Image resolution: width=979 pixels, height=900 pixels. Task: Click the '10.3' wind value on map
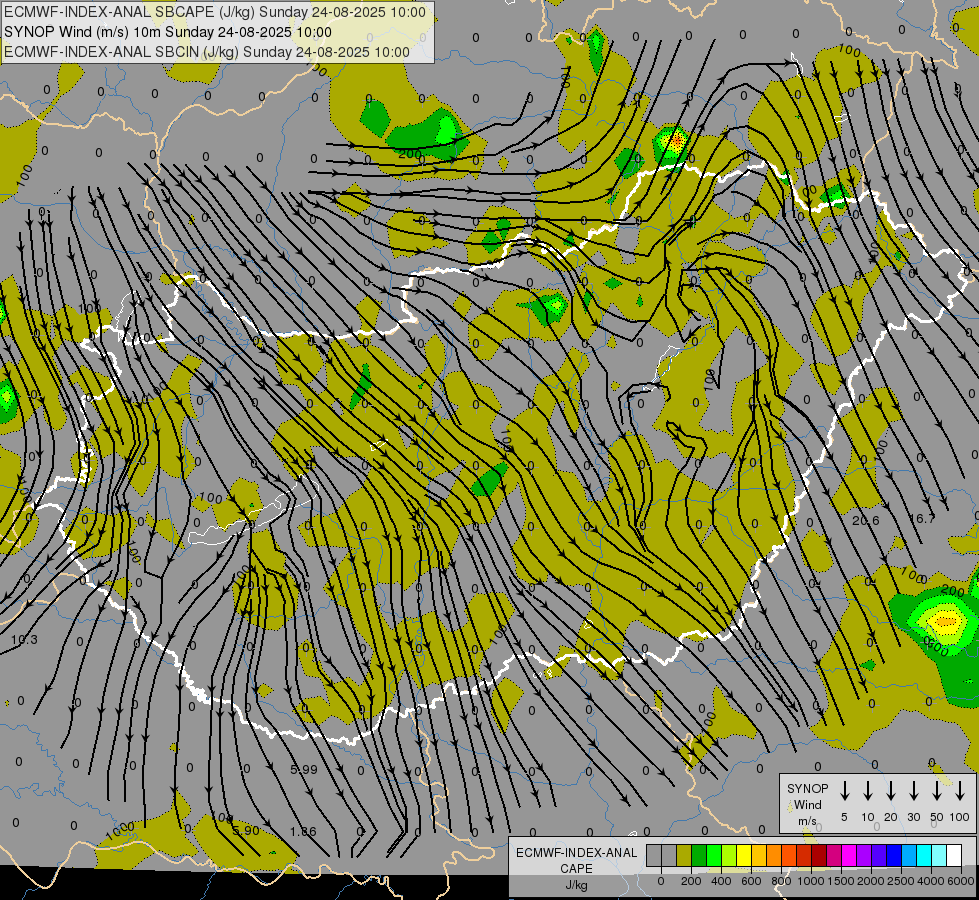pyautogui.click(x=24, y=639)
